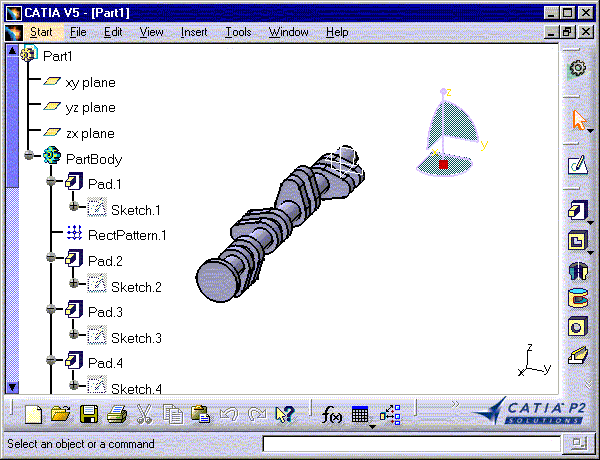
Task: Open a file with the folder icon
Action: [x=60, y=414]
